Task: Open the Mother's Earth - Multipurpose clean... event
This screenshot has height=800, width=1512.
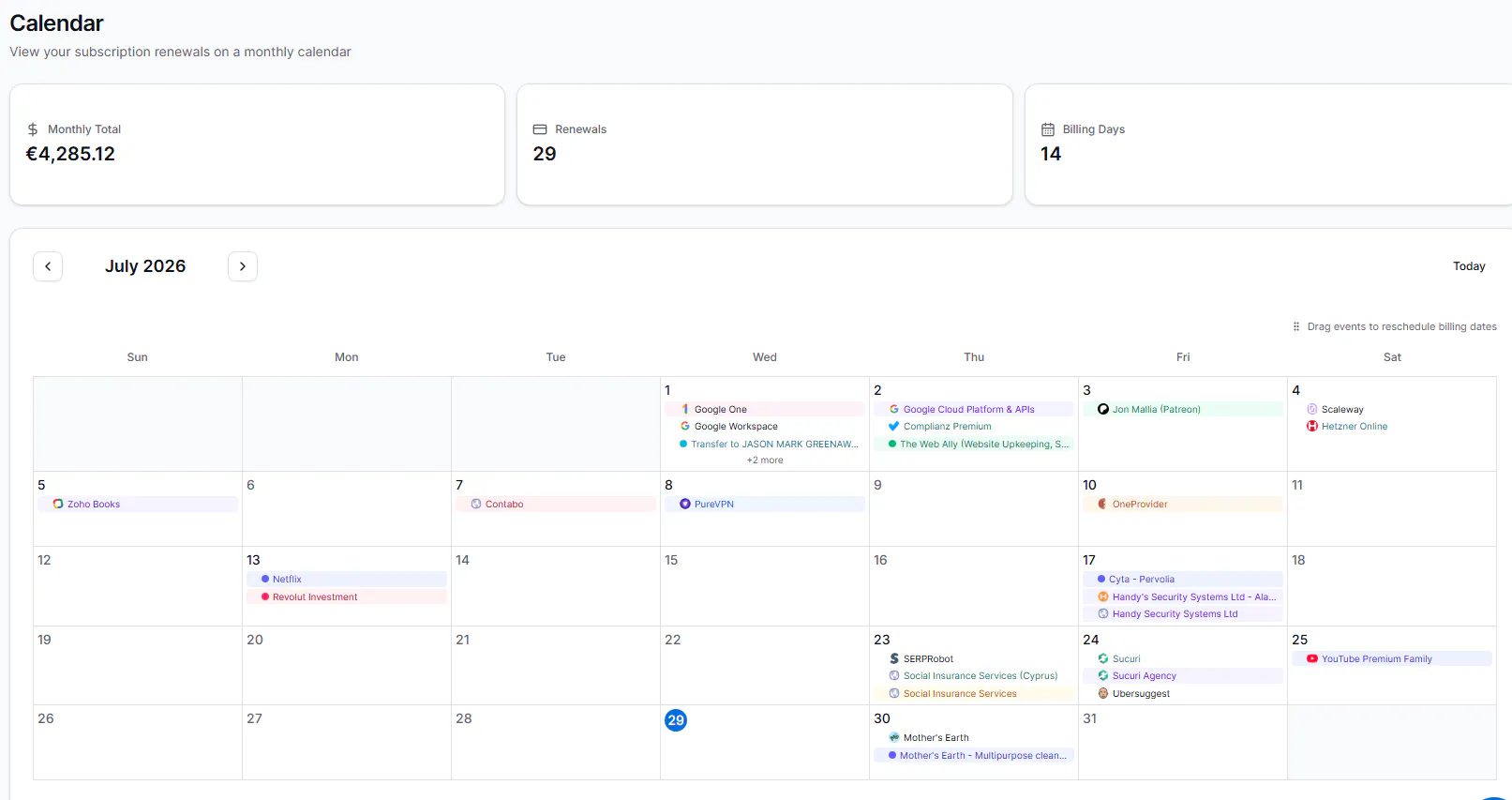Action: pyautogui.click(x=974, y=755)
